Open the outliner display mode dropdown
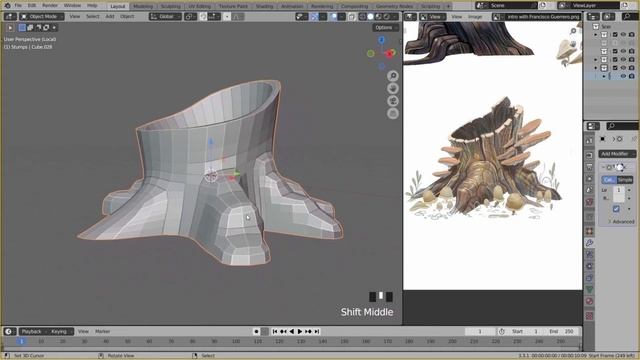 [608, 17]
